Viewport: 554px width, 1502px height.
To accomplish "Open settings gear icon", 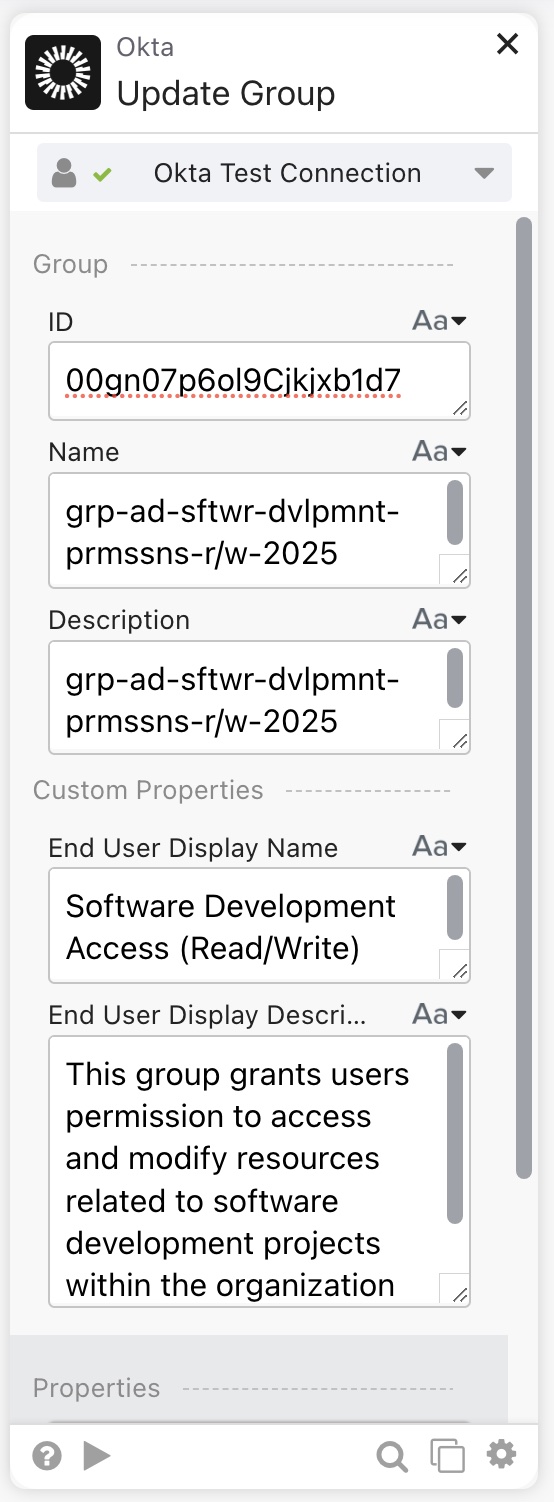I will [x=501, y=1455].
